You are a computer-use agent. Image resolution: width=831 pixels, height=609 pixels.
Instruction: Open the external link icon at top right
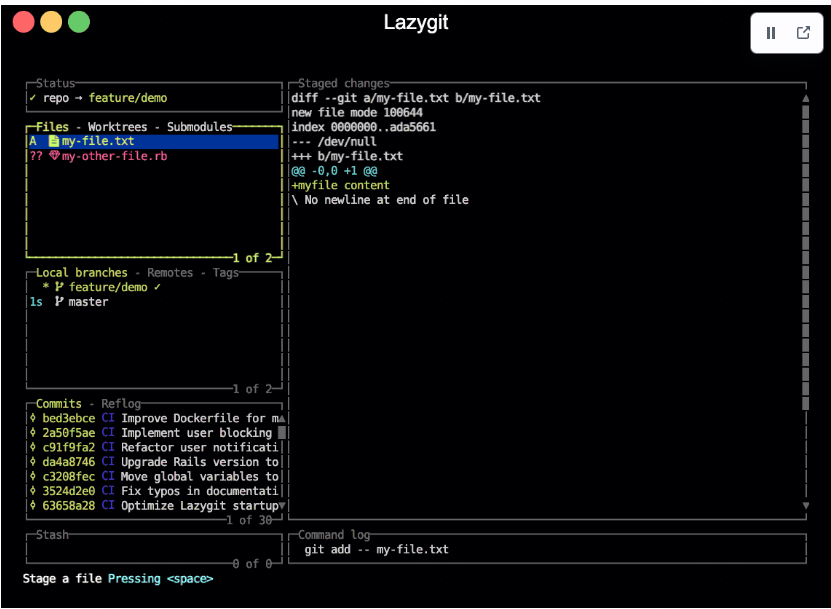pos(803,33)
